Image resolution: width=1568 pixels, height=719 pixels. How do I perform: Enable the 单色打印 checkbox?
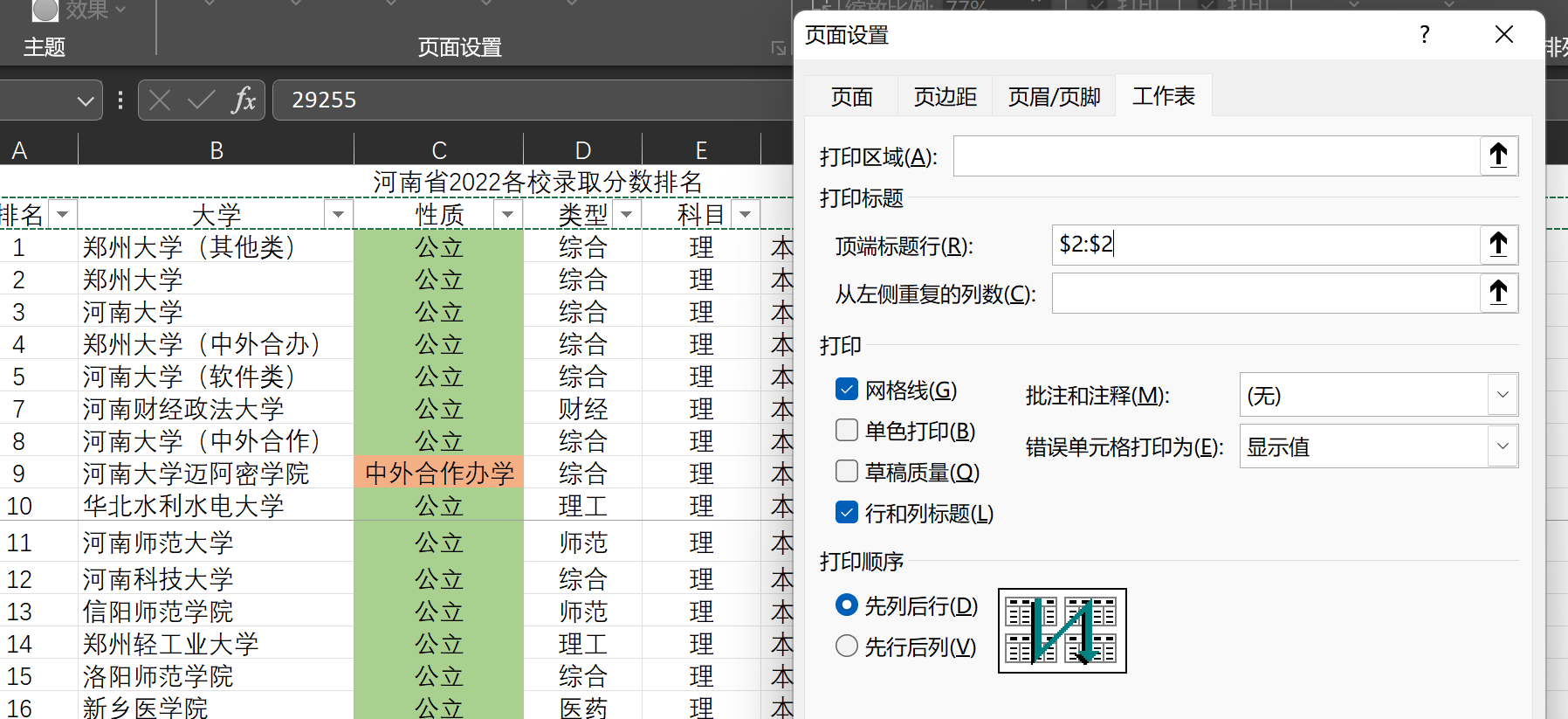(x=847, y=431)
